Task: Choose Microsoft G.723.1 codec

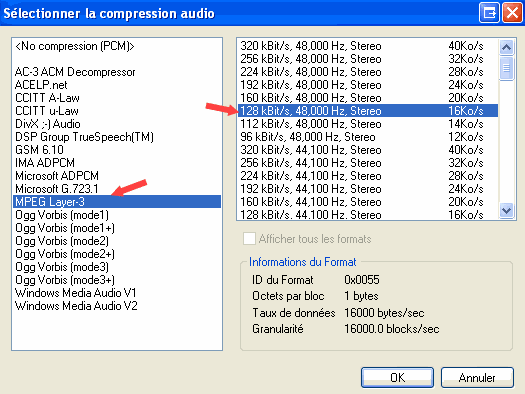Action: 117,189
